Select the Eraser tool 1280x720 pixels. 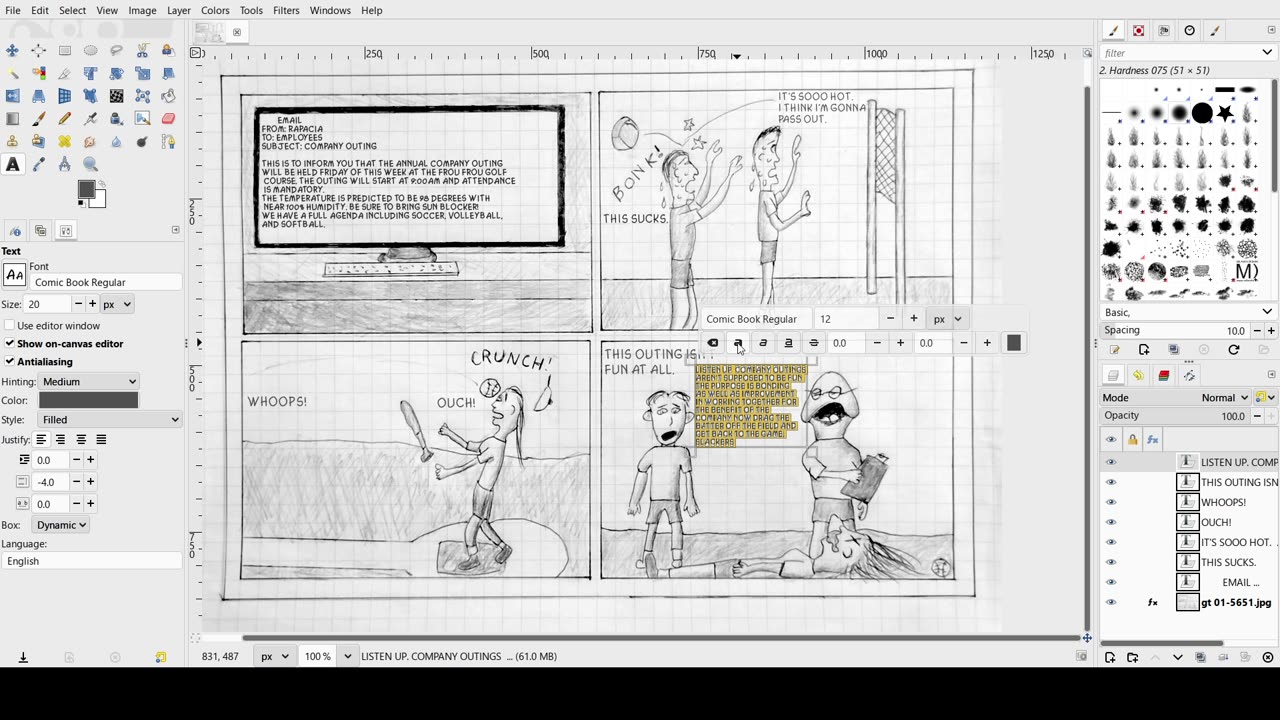pos(169,119)
